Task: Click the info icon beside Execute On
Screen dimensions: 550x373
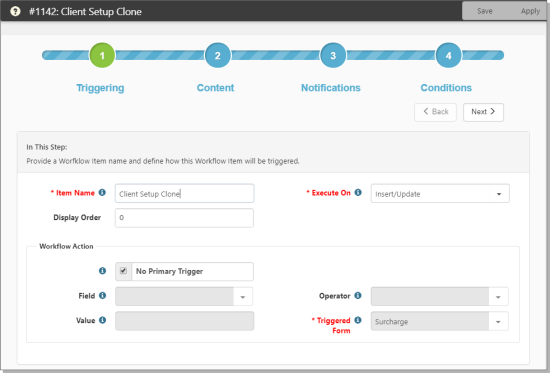Action: (358, 192)
